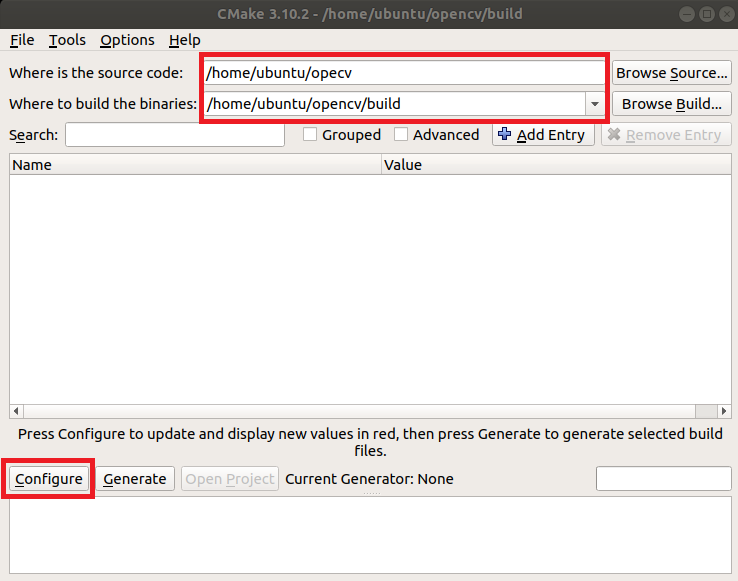Screen dimensions: 738x581
Task: Click the source code path field
Action: tap(404, 73)
